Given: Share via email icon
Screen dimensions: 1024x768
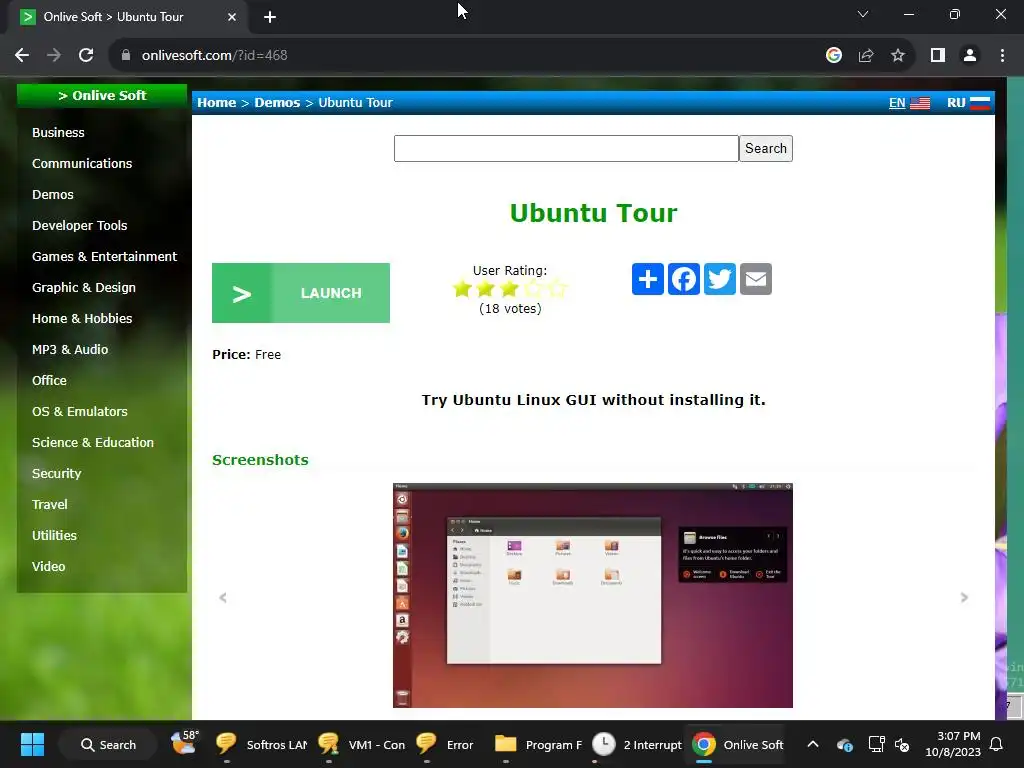Looking at the screenshot, I should click(756, 279).
